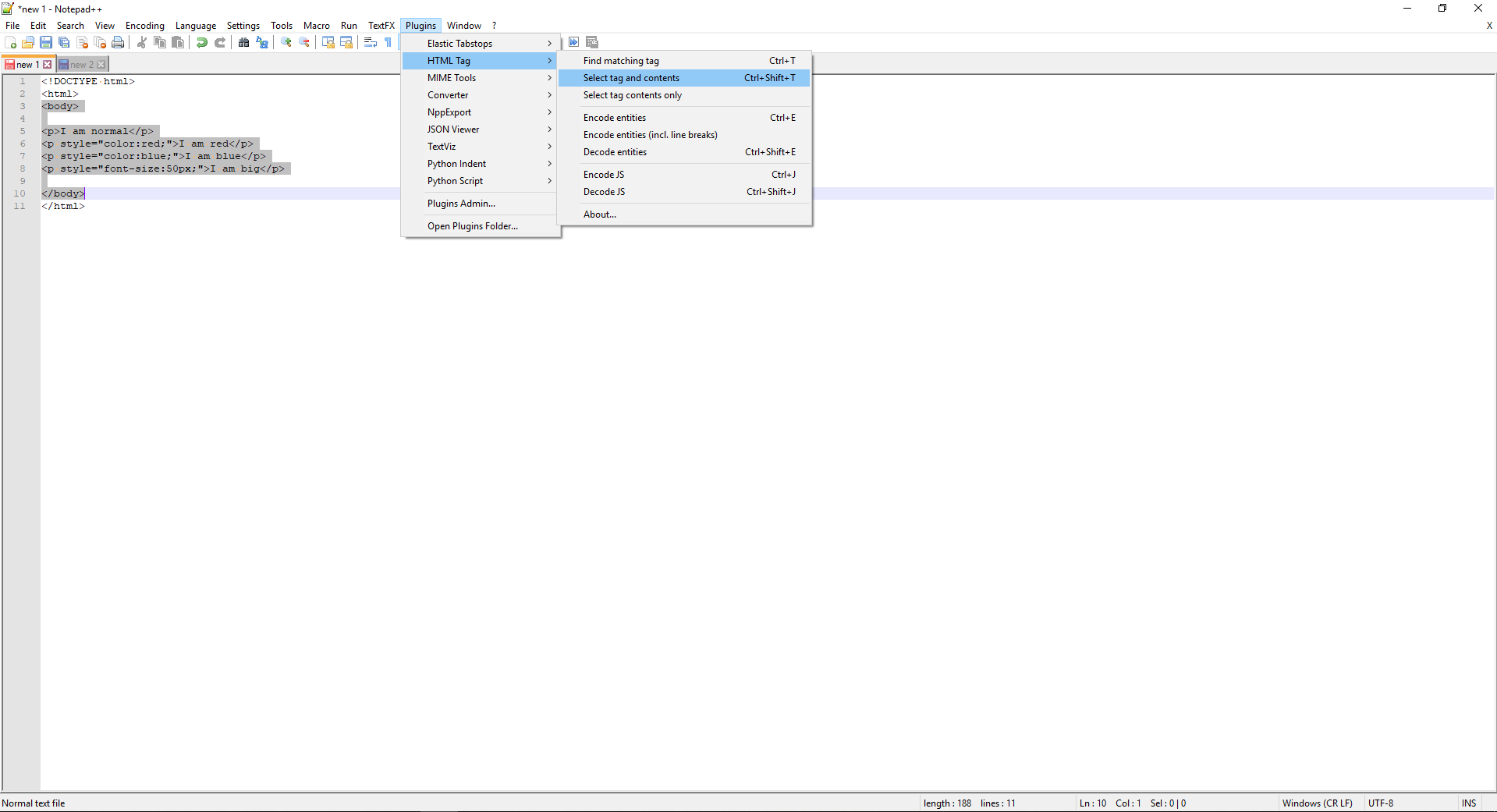
Task: Toggle Show All Characters pilcrow icon
Action: (388, 43)
